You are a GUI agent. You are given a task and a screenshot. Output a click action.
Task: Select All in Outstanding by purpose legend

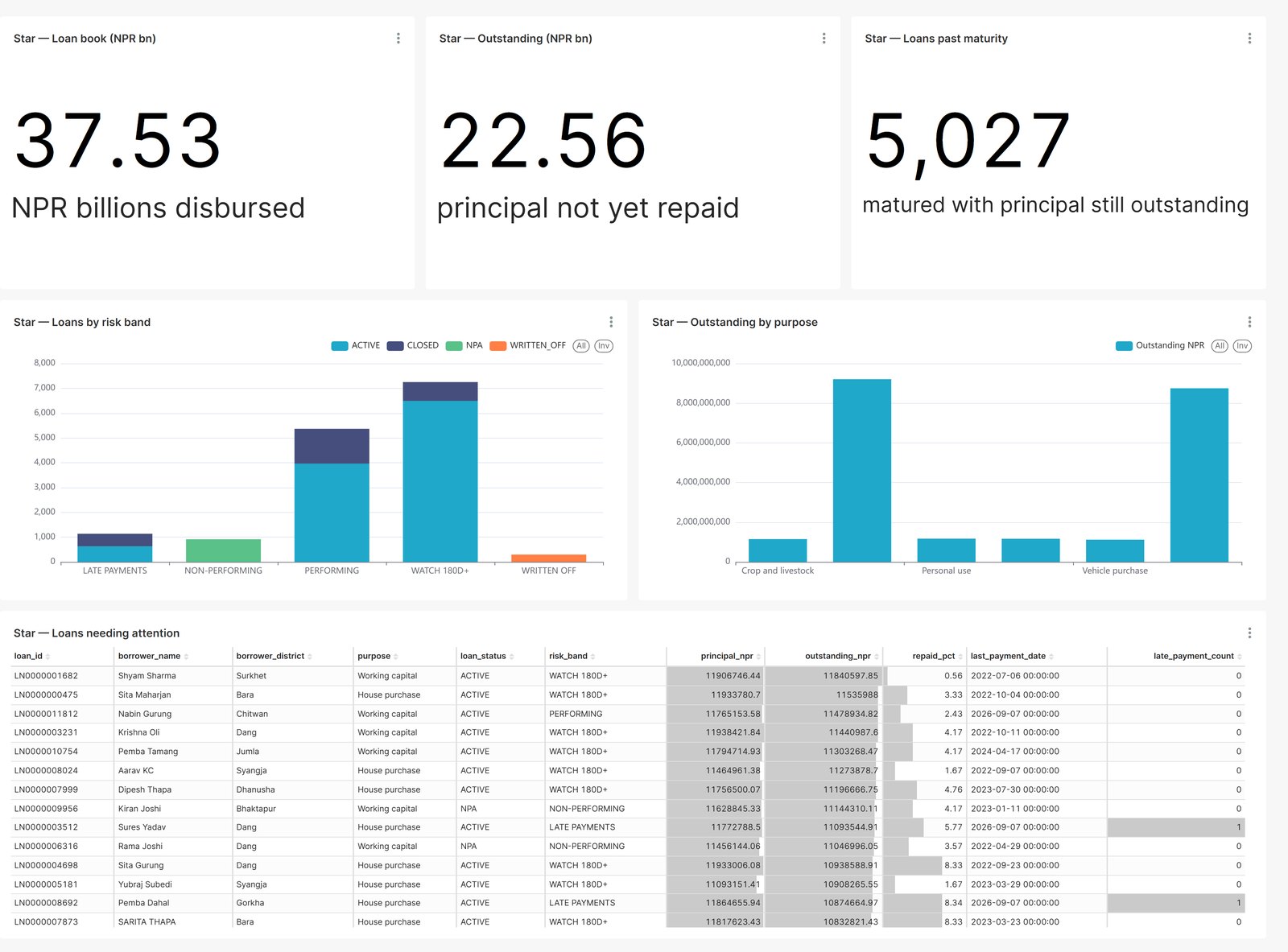(1220, 346)
